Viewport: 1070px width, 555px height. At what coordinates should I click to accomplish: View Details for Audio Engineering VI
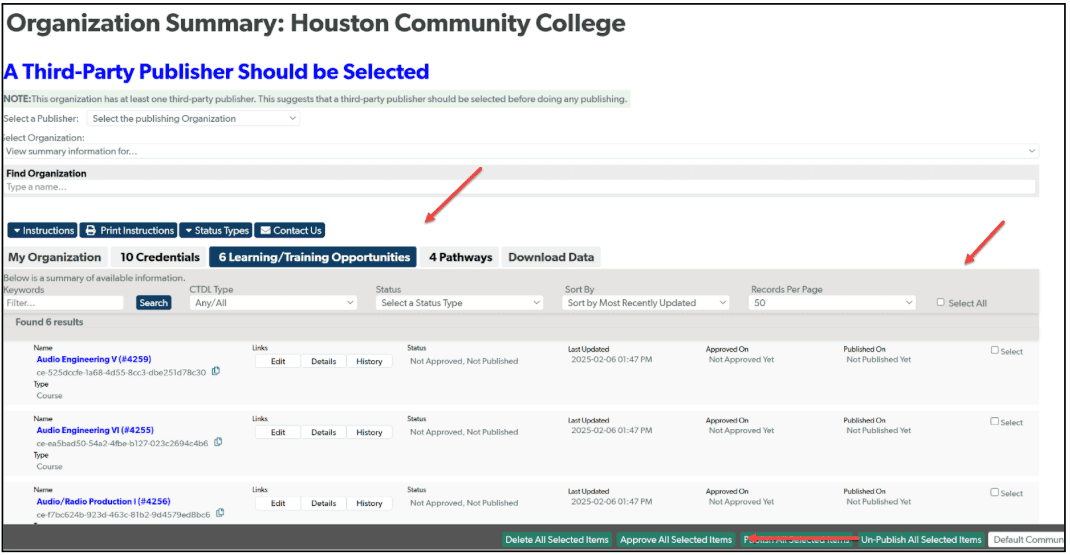tap(323, 433)
